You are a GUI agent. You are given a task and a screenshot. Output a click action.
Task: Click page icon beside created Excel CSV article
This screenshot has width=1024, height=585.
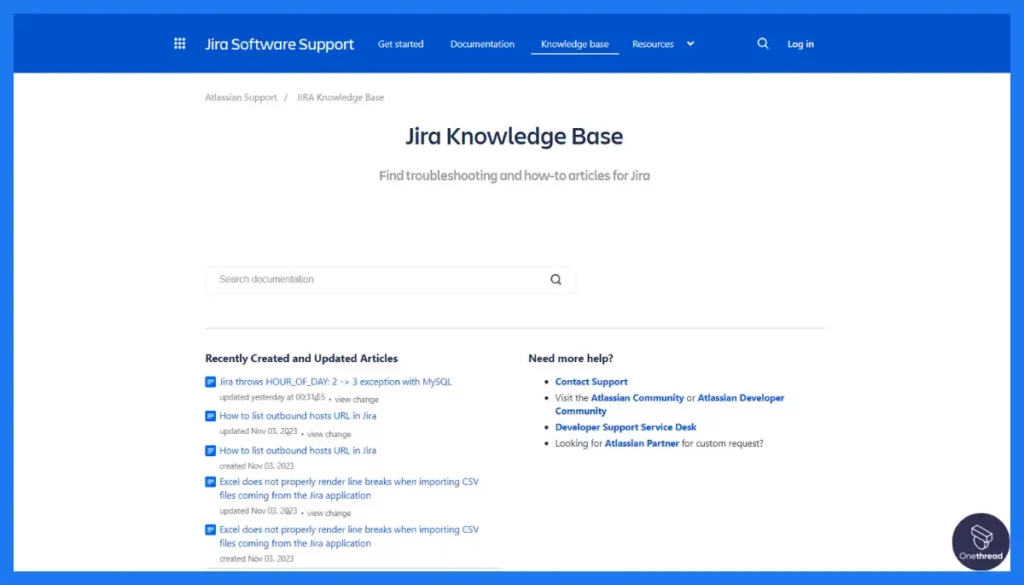coord(210,530)
